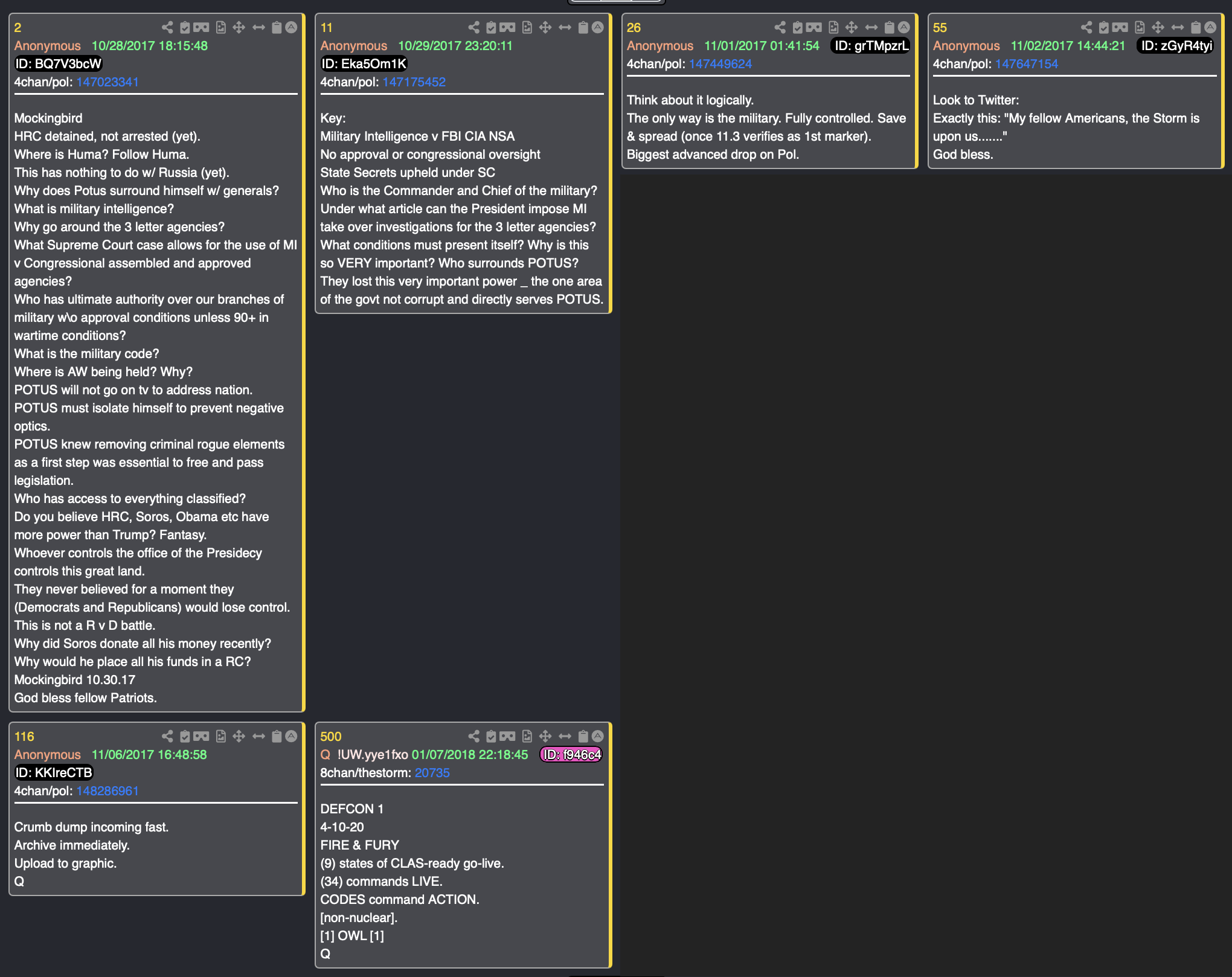Click the horizontal double-arrow icon on post 2
Image resolution: width=1232 pixels, height=977 pixels.
(x=258, y=27)
